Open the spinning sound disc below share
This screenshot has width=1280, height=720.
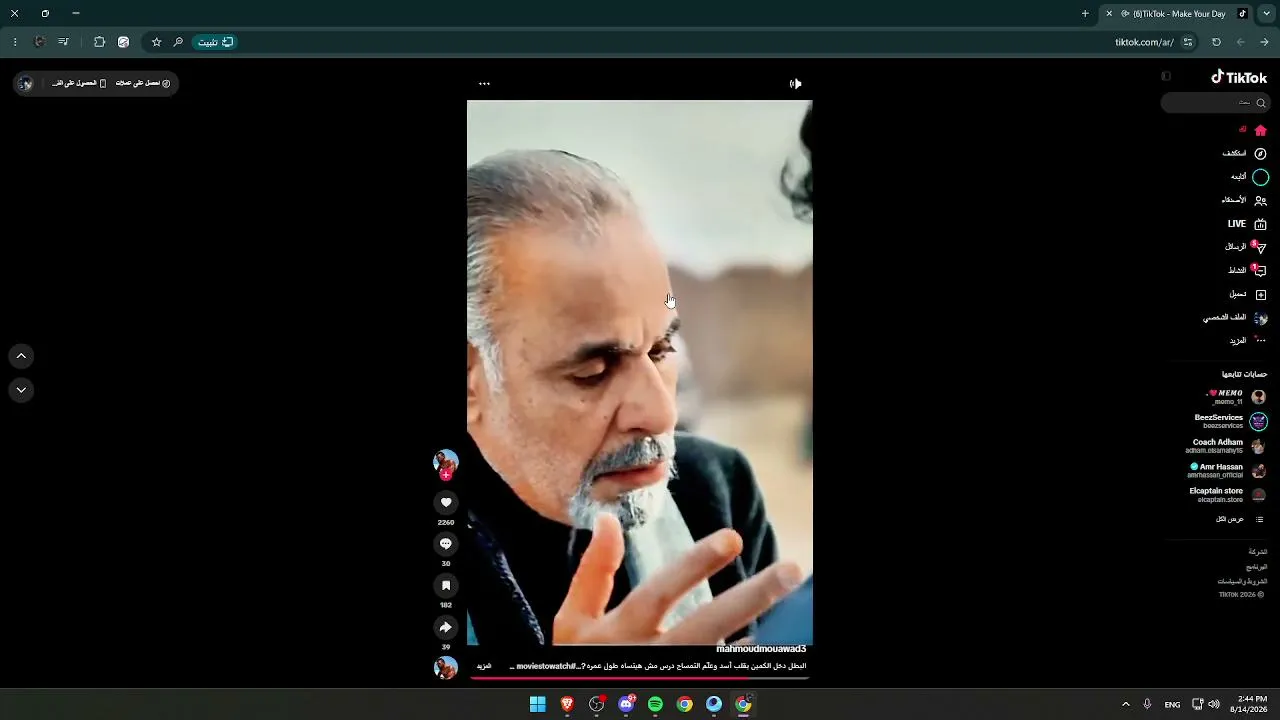click(446, 667)
